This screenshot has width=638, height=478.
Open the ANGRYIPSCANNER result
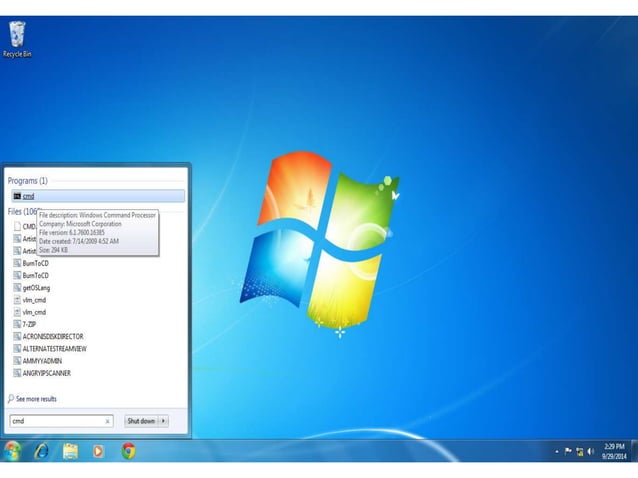click(42, 373)
